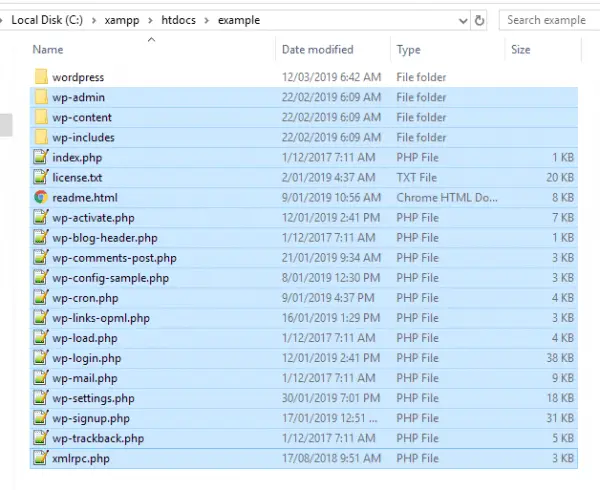Viewport: 600px width, 490px height.
Task: Navigate to Local Disk (C:) breadcrumb
Action: (x=47, y=20)
